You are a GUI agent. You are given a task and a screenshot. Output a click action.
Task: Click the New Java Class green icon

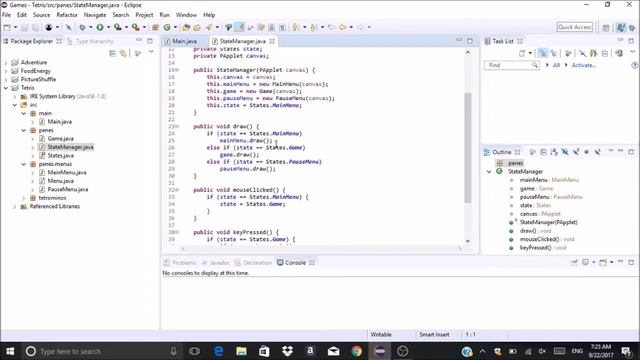(x=167, y=27)
